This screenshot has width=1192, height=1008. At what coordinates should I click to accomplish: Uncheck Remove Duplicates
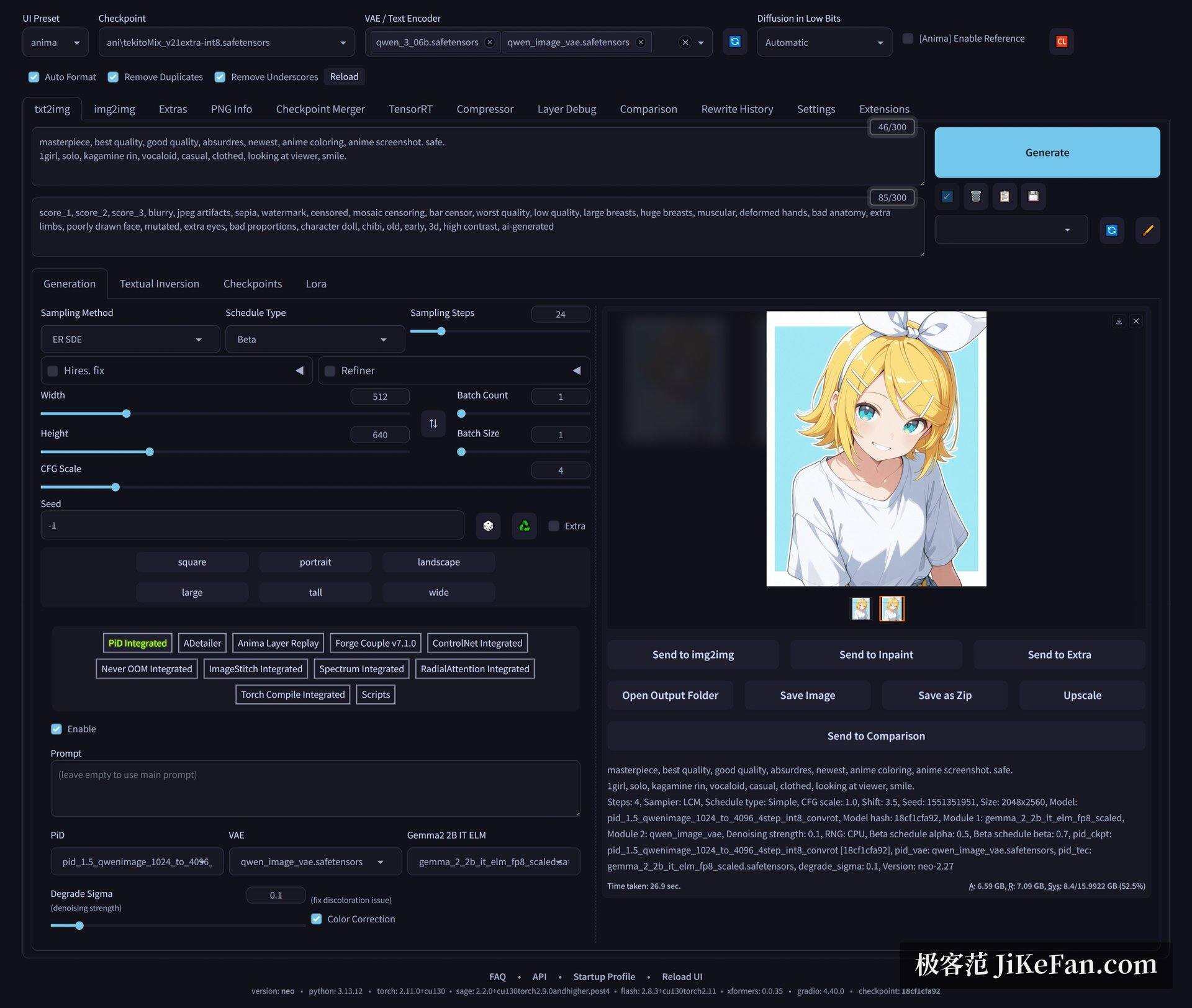pos(113,77)
